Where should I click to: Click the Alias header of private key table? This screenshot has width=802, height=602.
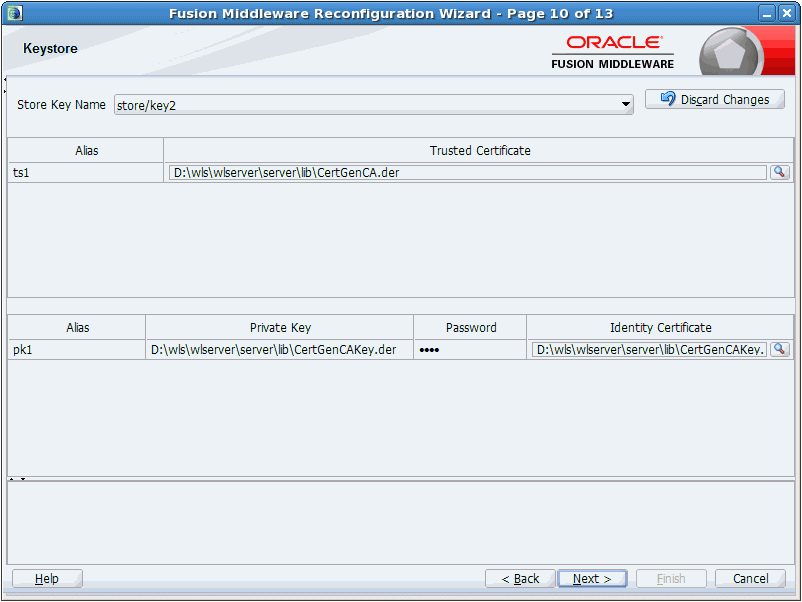pos(77,327)
